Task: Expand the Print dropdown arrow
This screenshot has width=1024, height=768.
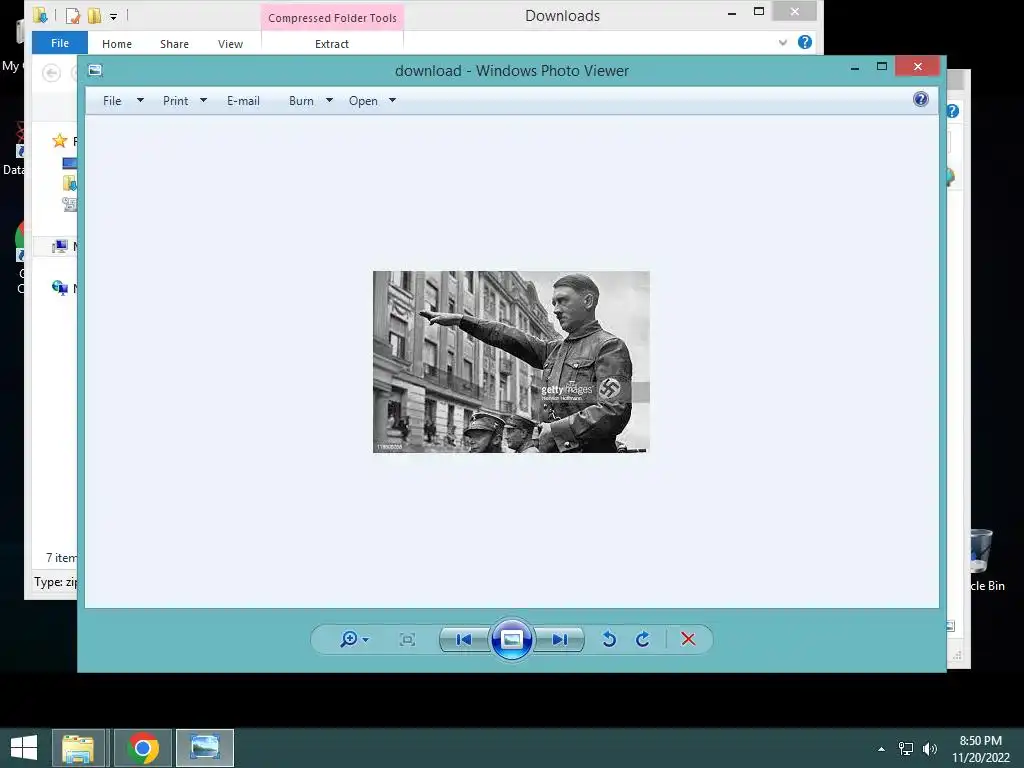Action: tap(203, 101)
